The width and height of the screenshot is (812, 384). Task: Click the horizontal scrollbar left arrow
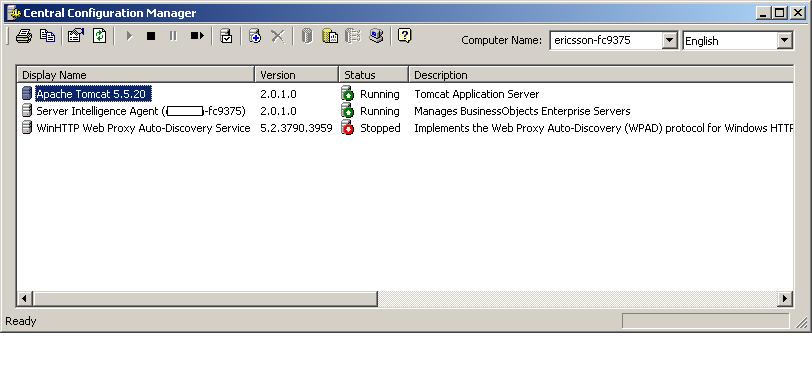click(x=24, y=298)
